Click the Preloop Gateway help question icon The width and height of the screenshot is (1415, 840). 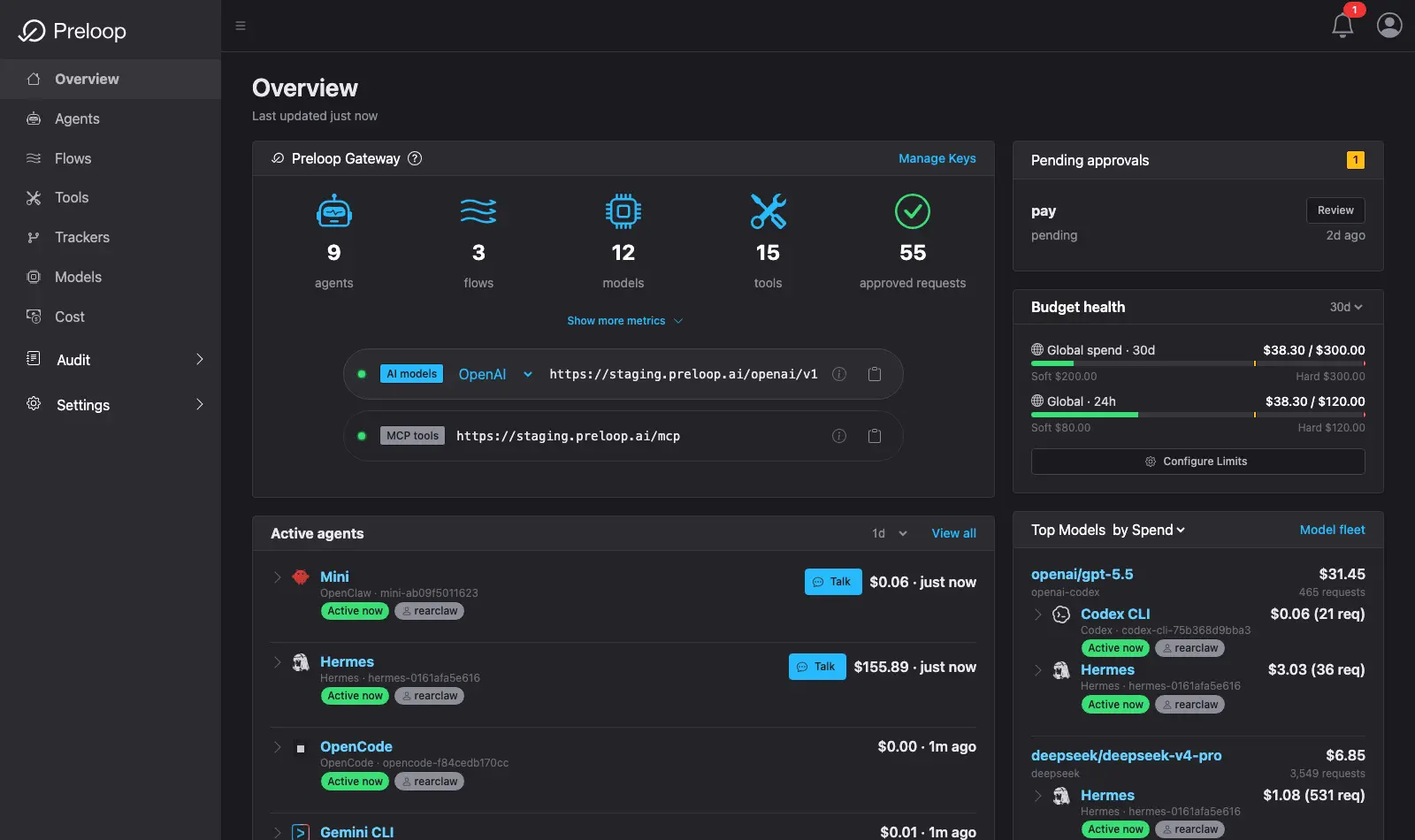[415, 158]
